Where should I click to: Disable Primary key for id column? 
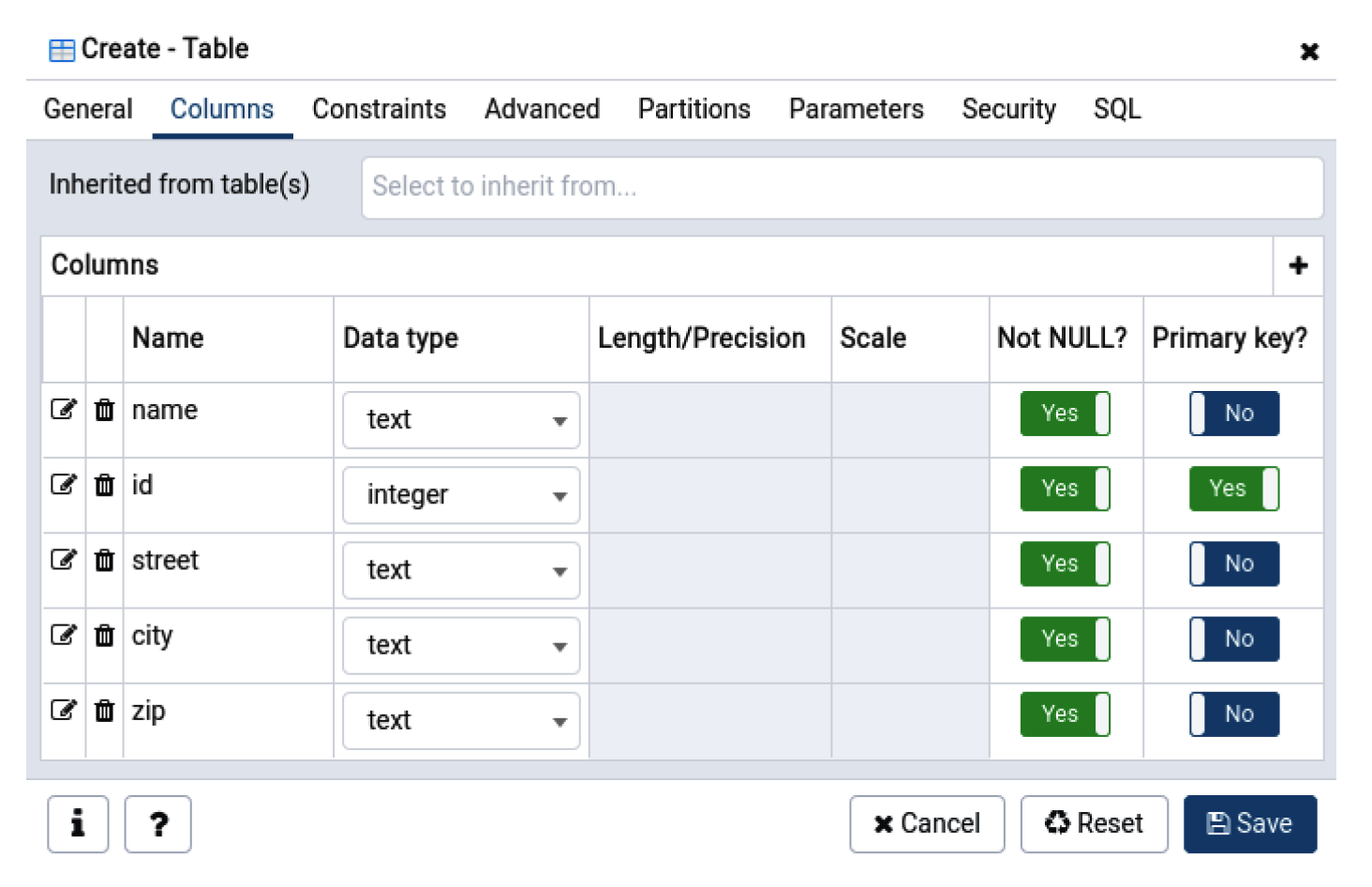click(x=1234, y=489)
